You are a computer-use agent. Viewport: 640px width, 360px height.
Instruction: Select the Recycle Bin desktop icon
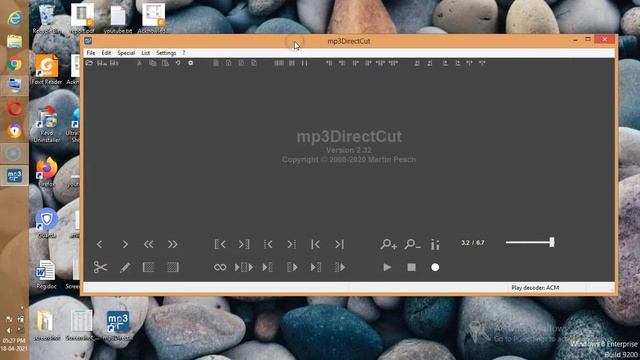point(46,18)
